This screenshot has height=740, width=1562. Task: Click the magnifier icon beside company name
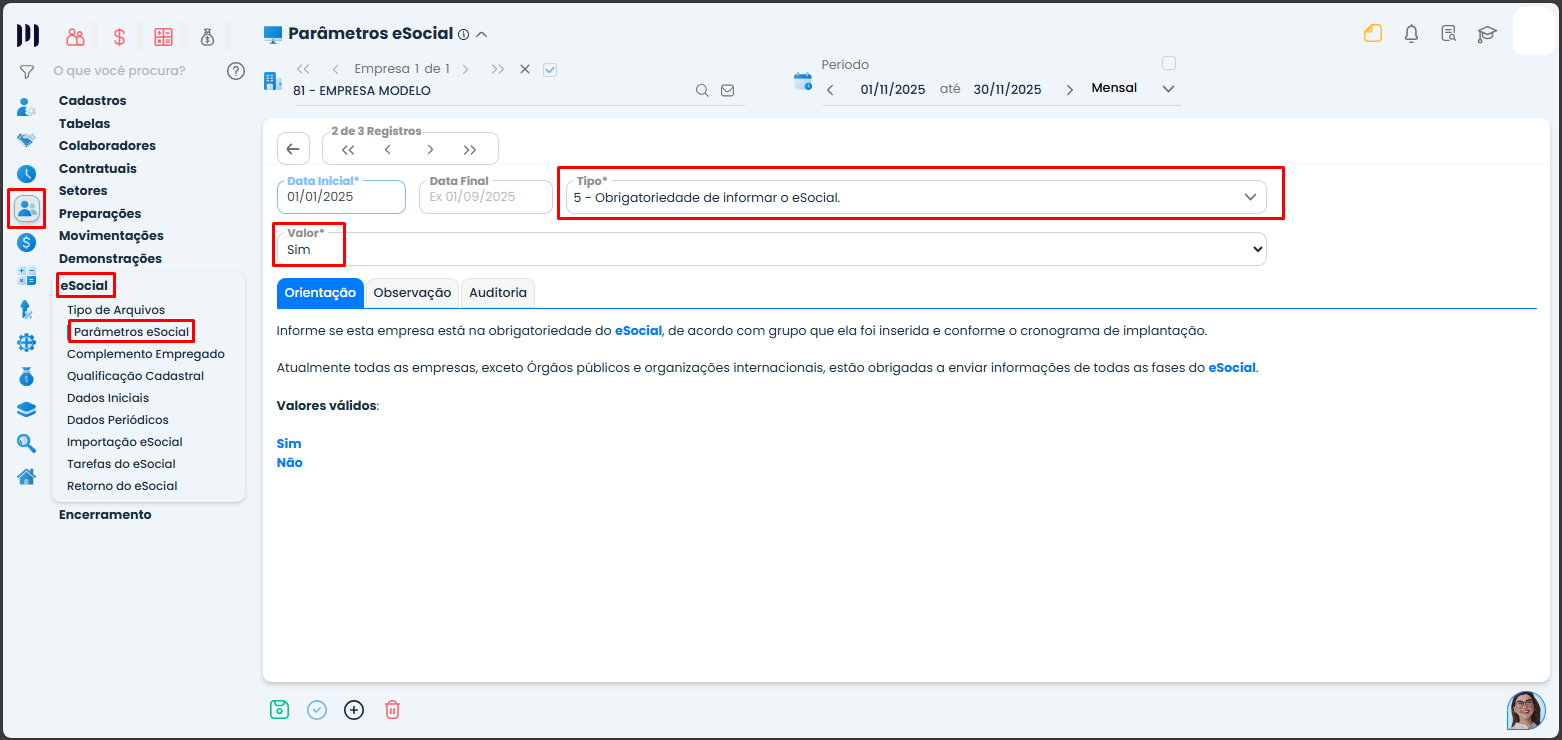703,91
